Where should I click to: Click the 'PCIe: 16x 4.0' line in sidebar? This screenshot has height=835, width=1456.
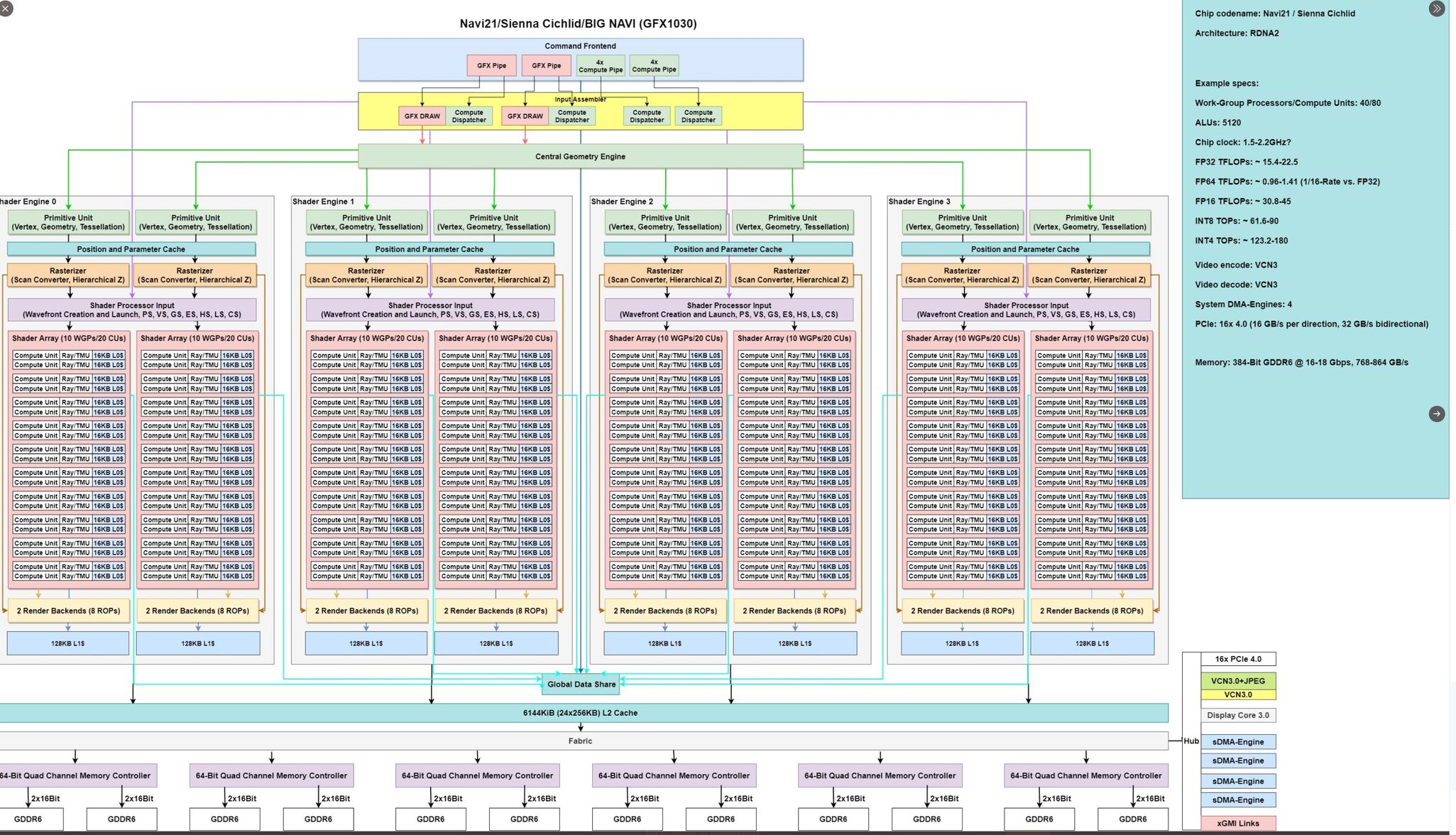pos(1312,324)
